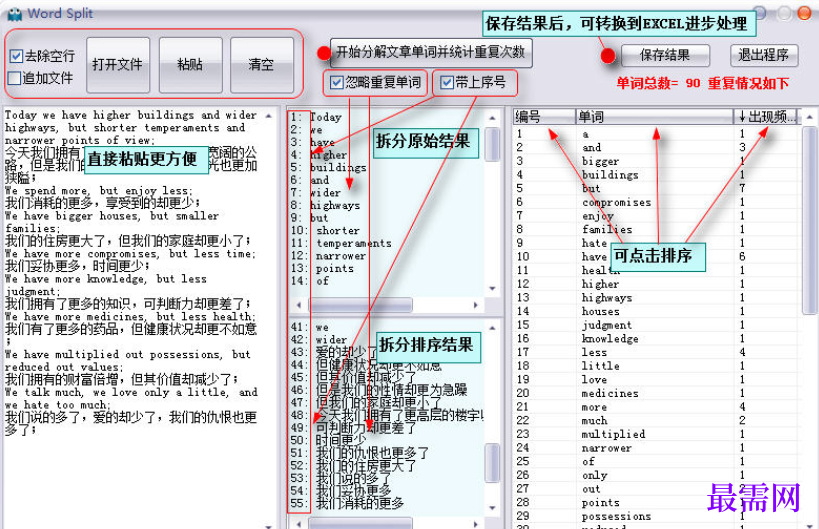Viewport: 819px width, 529px height.
Task: Click left arrow of sorted result horizontal scrollbar
Action: click(299, 523)
